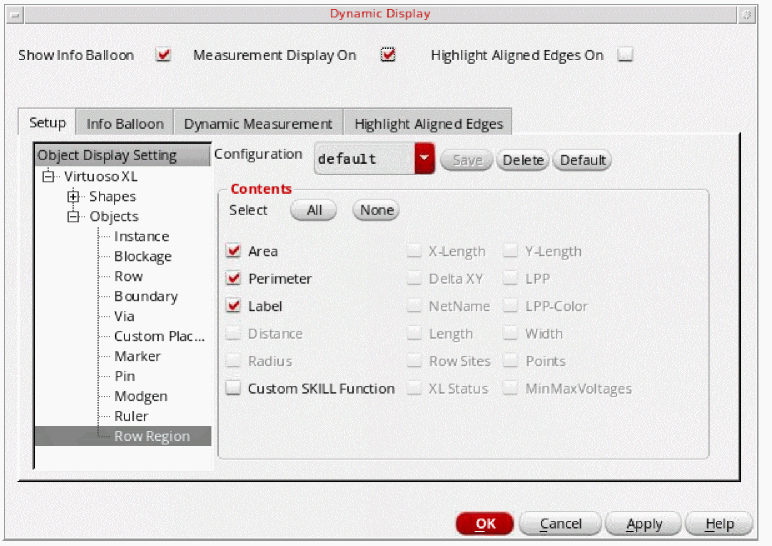Expand the Shapes tree node
The width and height of the screenshot is (772, 546).
[73, 196]
